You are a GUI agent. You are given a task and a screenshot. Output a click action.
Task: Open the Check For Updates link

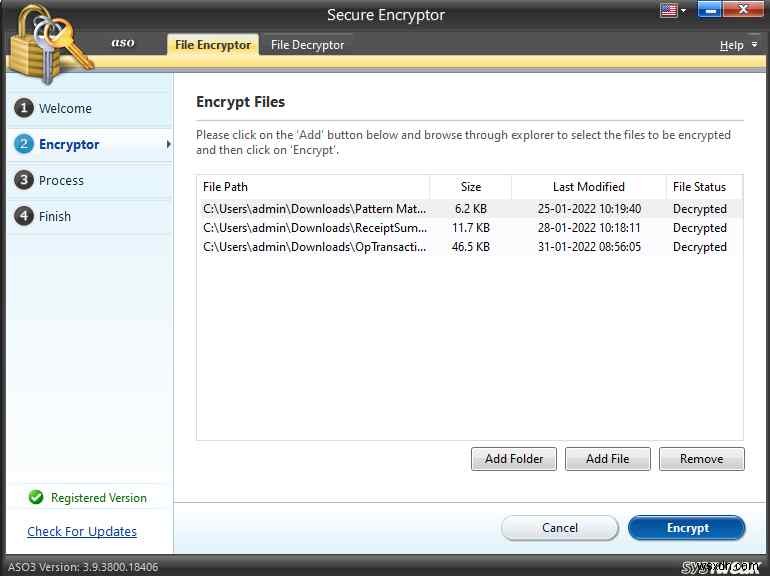coord(82,531)
